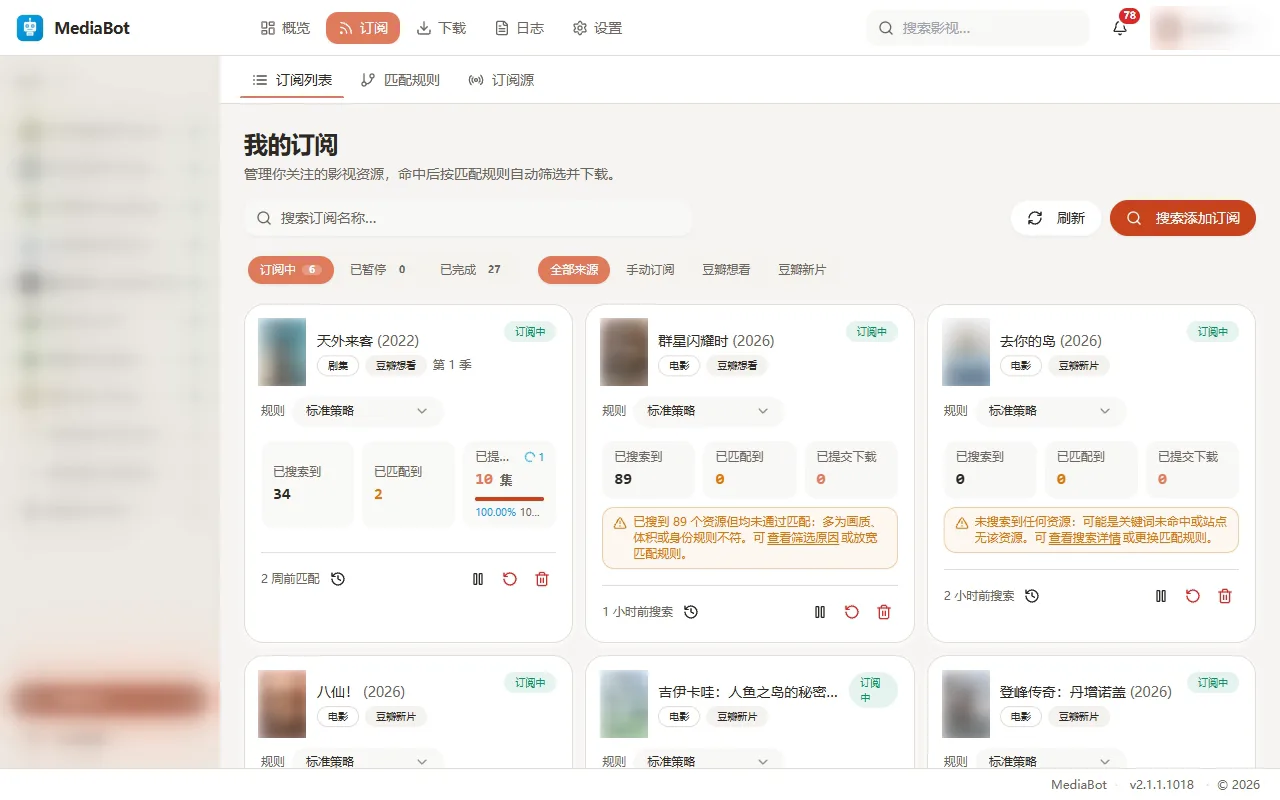The height and width of the screenshot is (800, 1280).
Task: Open the 查看筛选原因 link
Action: click(x=802, y=538)
